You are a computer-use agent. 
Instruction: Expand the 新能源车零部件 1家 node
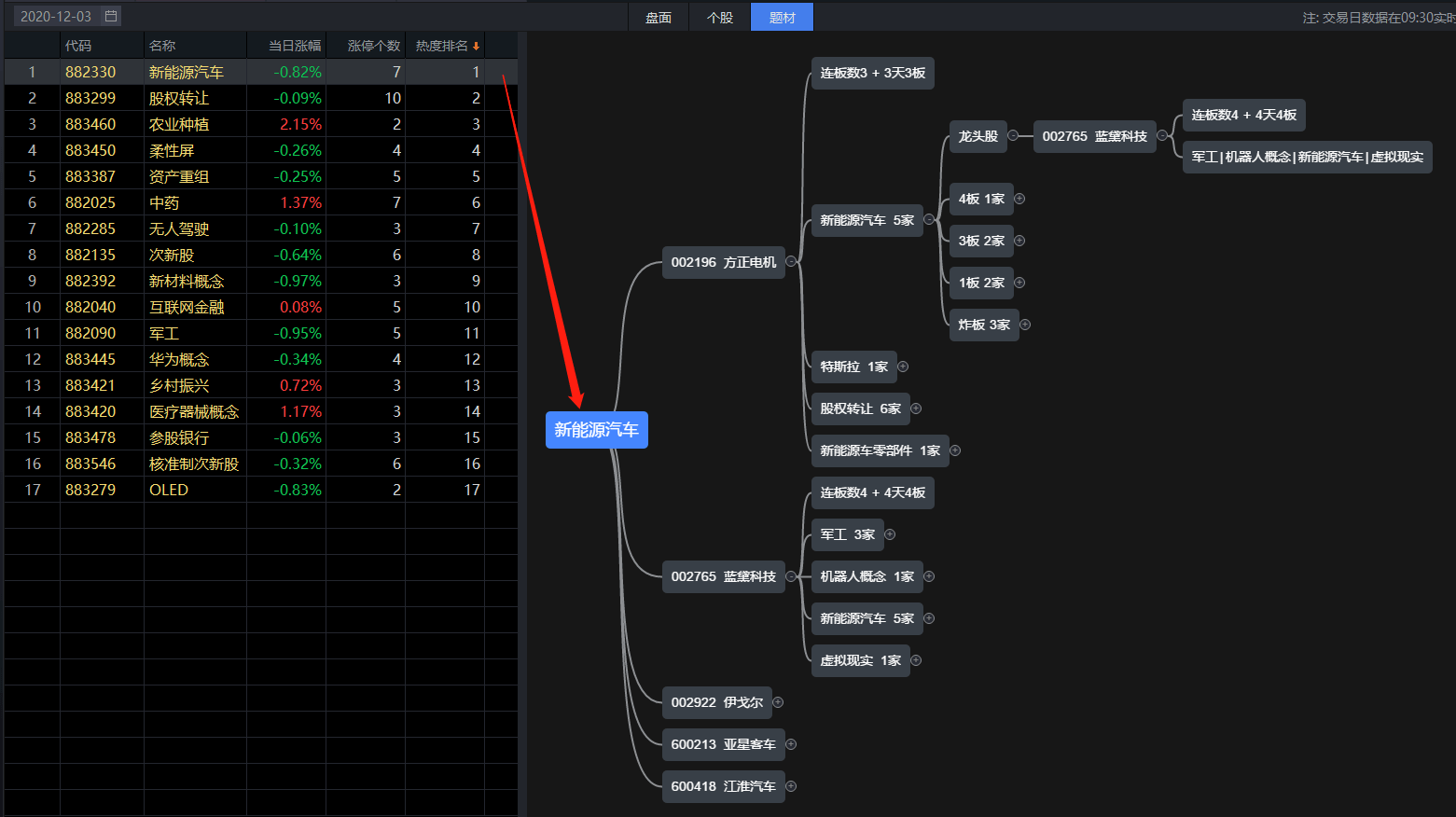pos(955,450)
